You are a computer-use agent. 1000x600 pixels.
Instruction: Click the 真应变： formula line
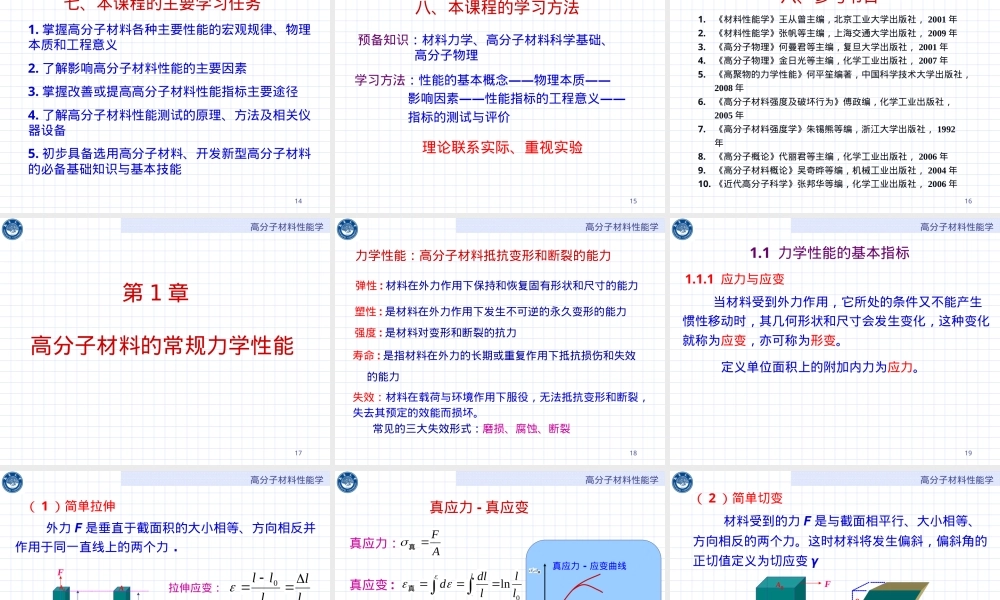(436, 585)
